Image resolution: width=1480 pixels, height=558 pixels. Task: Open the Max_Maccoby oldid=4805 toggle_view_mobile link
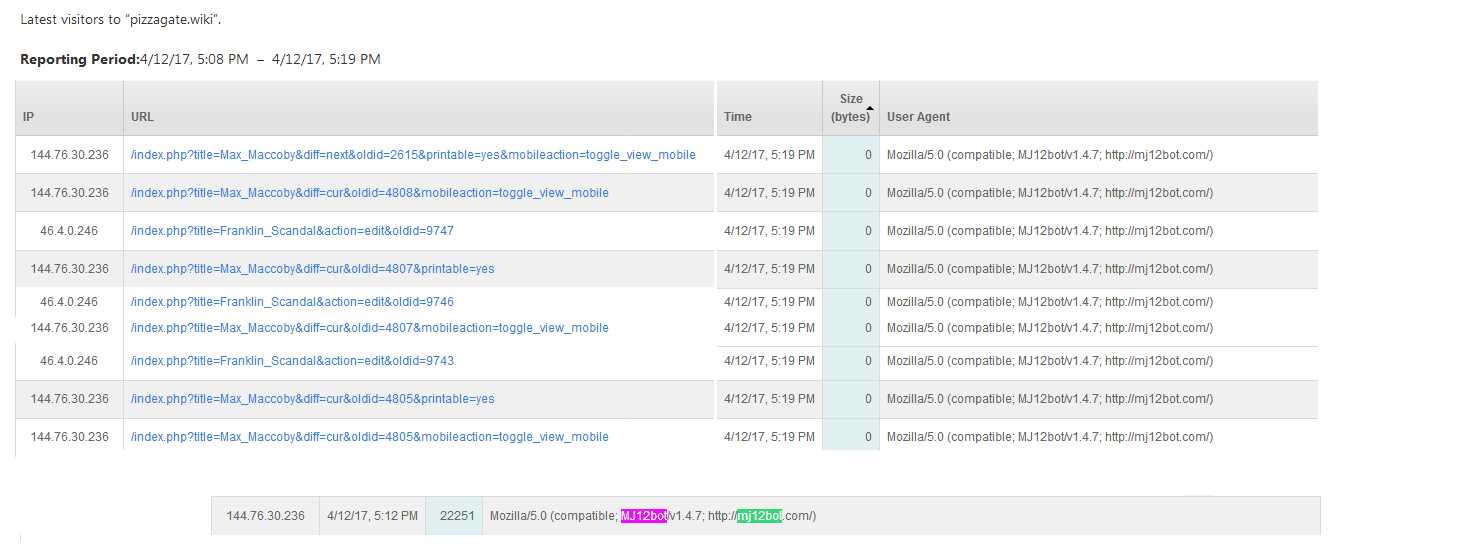pos(370,437)
